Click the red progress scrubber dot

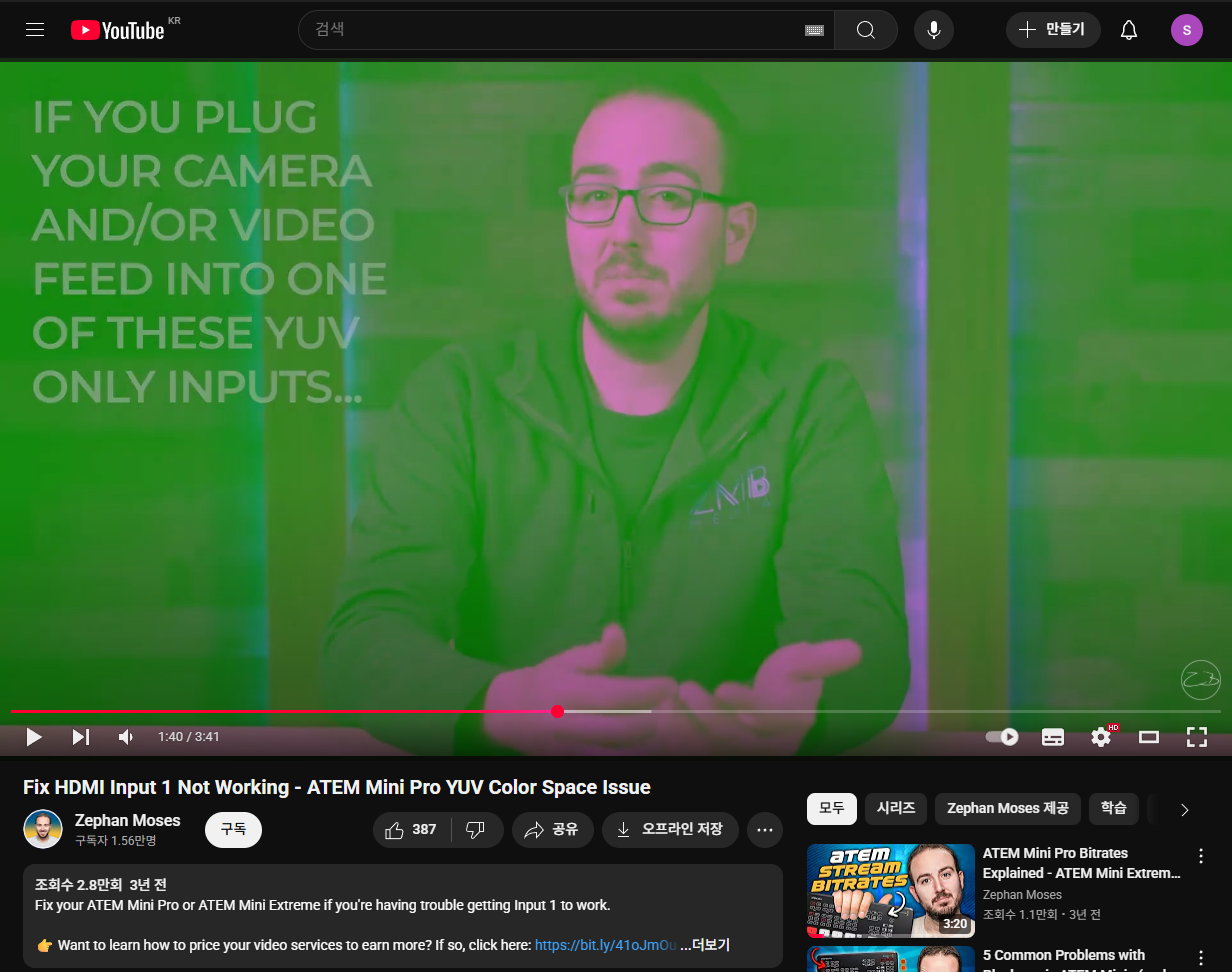coord(557,711)
